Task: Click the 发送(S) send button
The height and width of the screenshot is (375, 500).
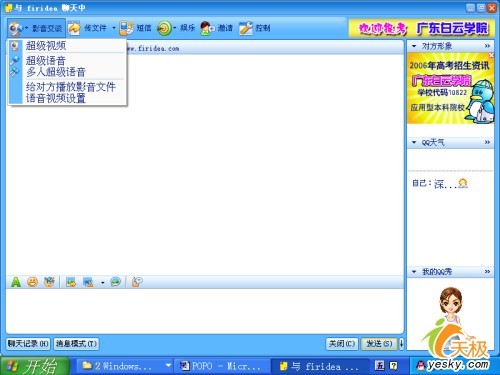Action: (379, 343)
